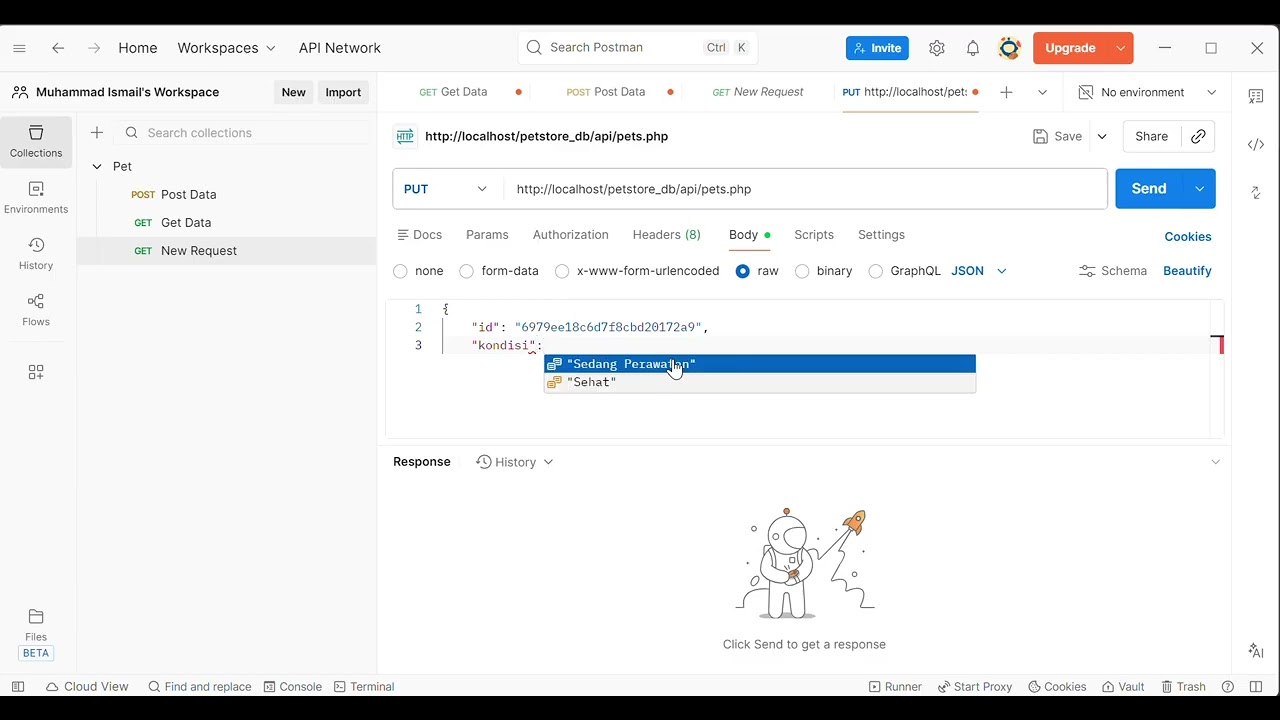Expand the Upgrade options arrow
1280x720 pixels.
pyautogui.click(x=1120, y=48)
